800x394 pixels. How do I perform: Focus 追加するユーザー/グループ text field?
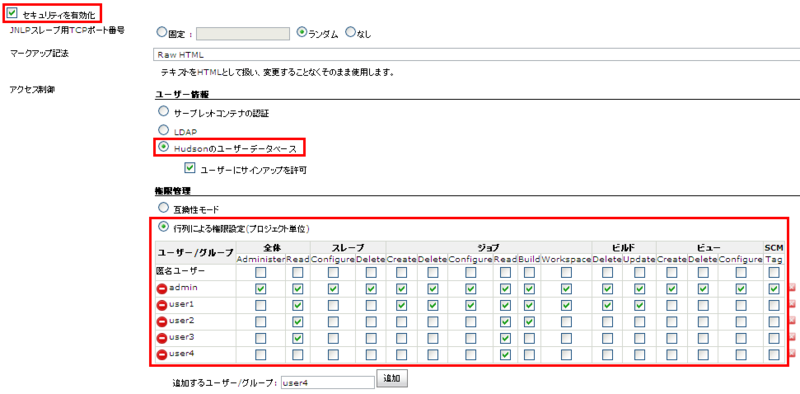tap(328, 382)
